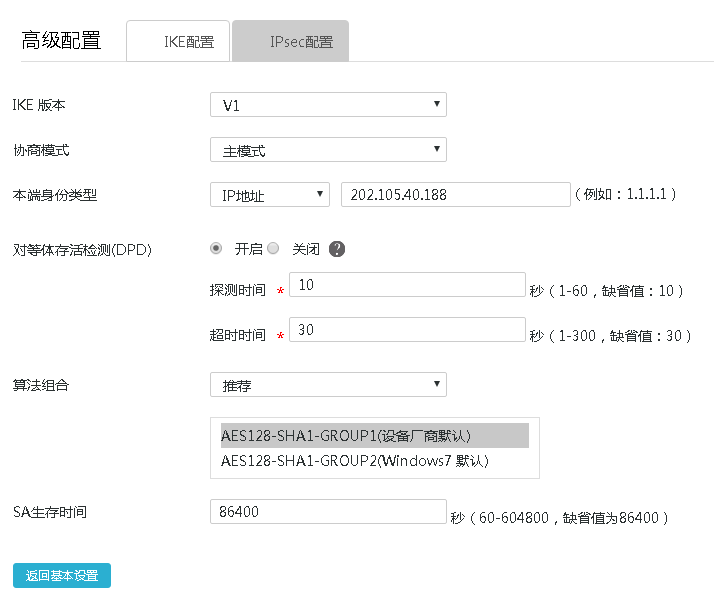Open the 算法组合 dropdown showing 推荐
Image resolution: width=714 pixels, height=591 pixels.
(328, 385)
